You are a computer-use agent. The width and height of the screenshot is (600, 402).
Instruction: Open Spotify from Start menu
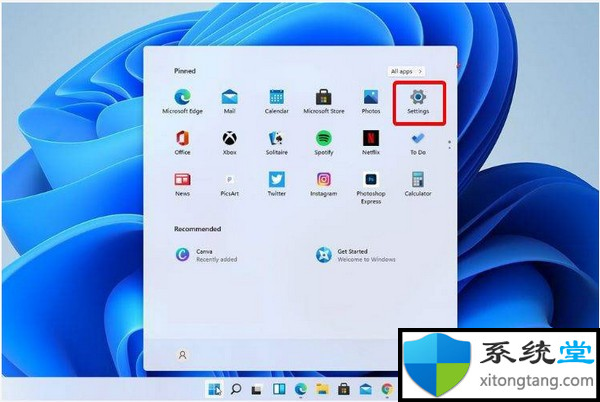(x=324, y=143)
